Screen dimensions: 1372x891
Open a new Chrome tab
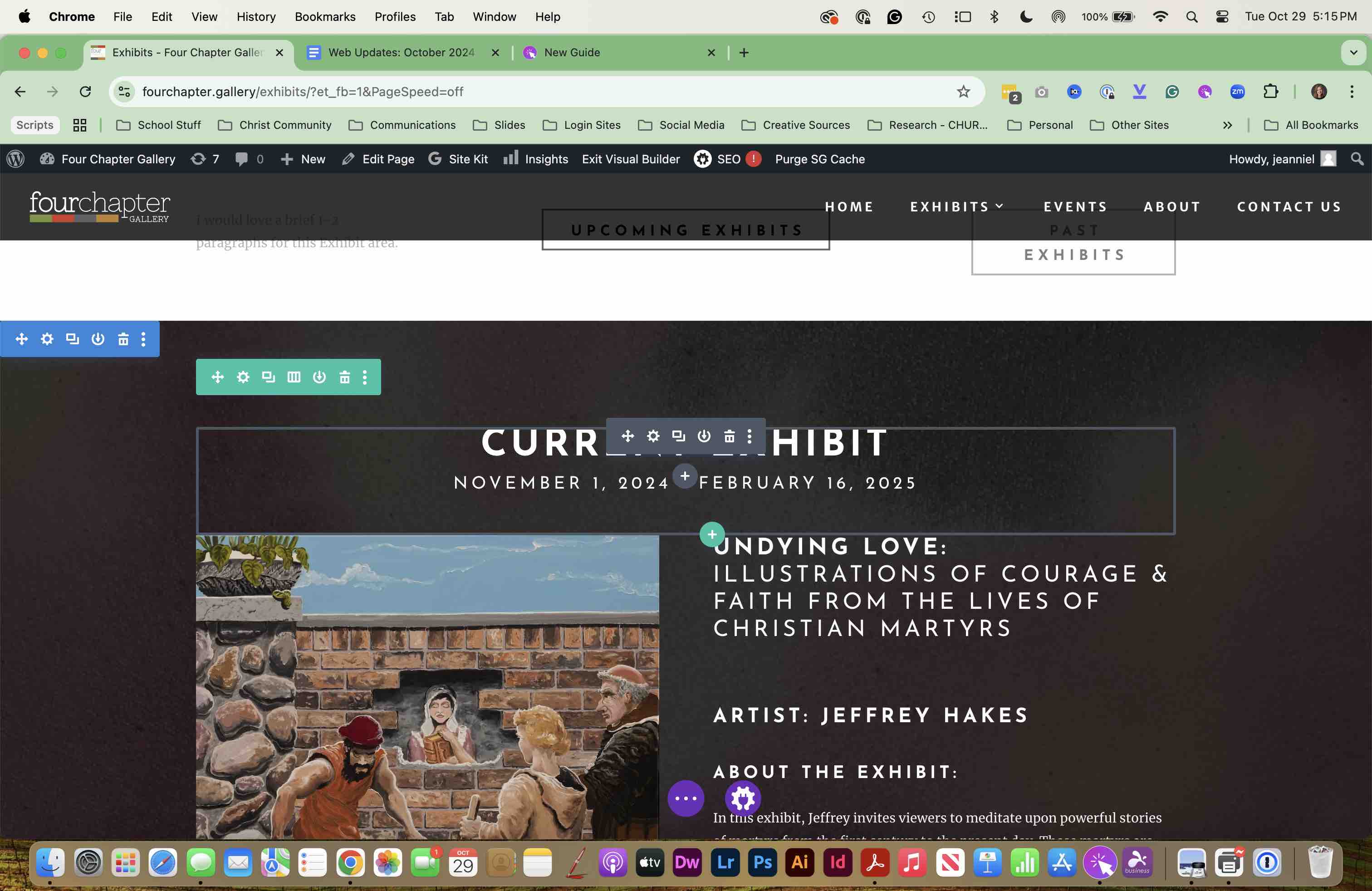pyautogui.click(x=744, y=53)
